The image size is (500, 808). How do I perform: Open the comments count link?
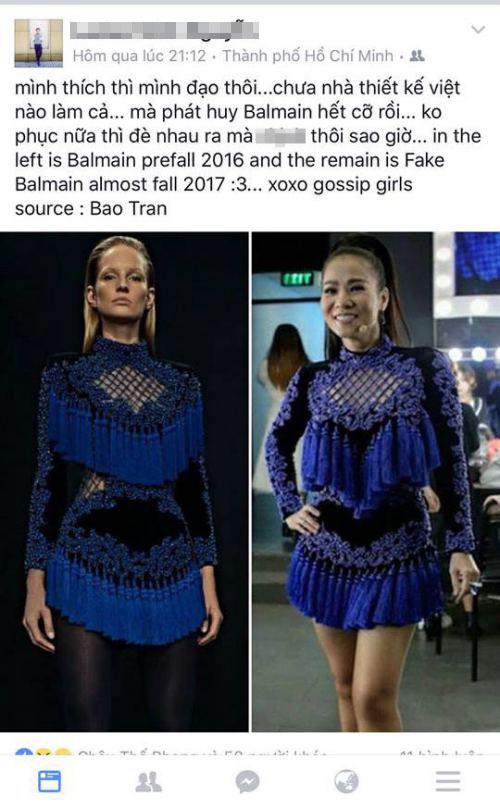(442, 753)
